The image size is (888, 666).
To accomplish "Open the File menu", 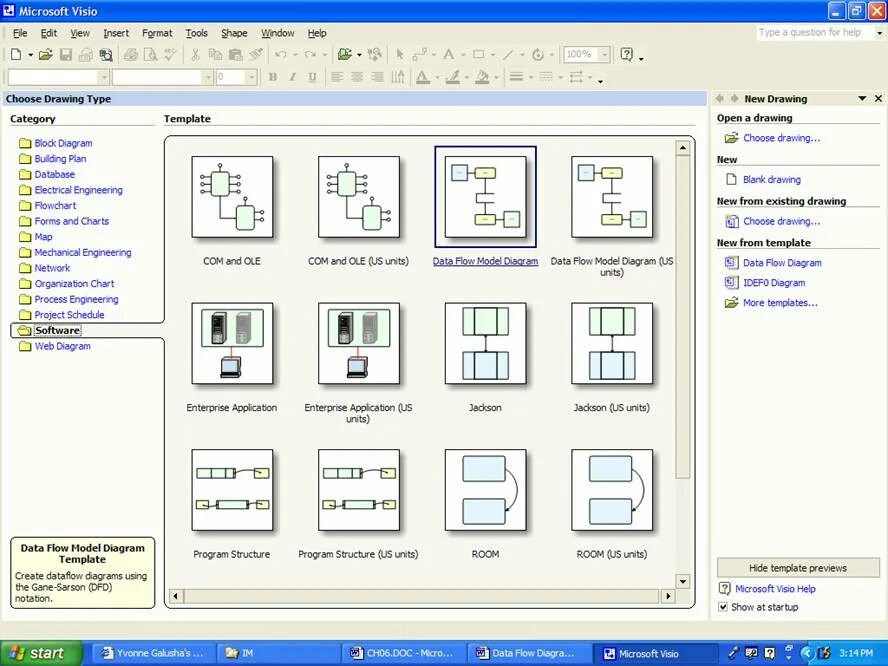I will [20, 33].
